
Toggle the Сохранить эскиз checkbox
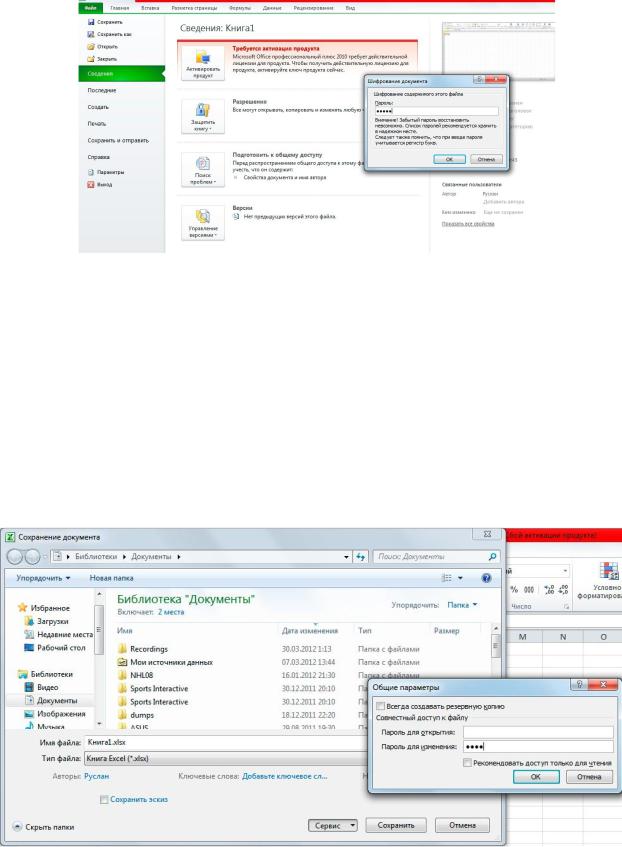(x=104, y=799)
